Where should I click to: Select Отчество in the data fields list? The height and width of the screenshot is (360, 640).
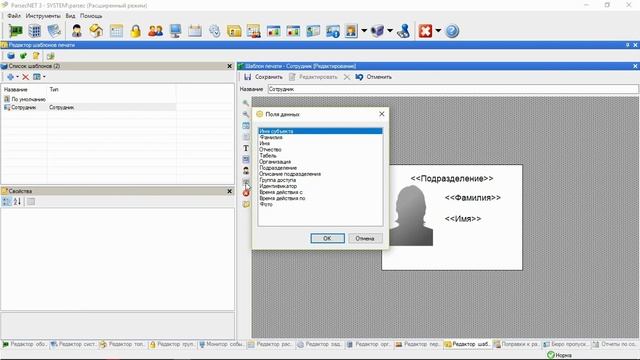pyautogui.click(x=270, y=149)
